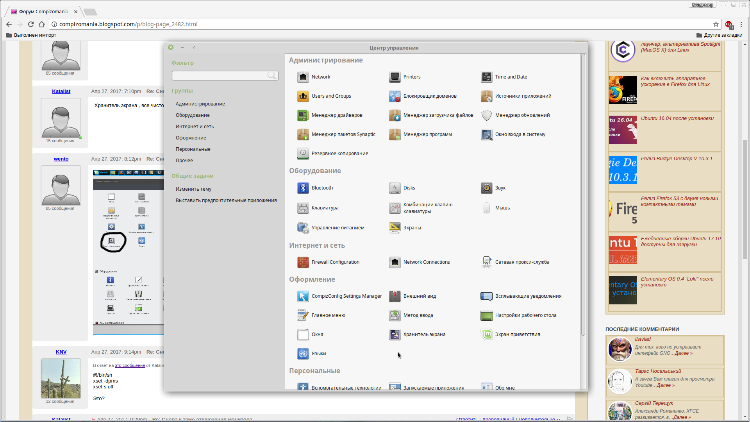Select the Оборудование group in sidebar
The height and width of the screenshot is (422, 750).
(x=192, y=115)
